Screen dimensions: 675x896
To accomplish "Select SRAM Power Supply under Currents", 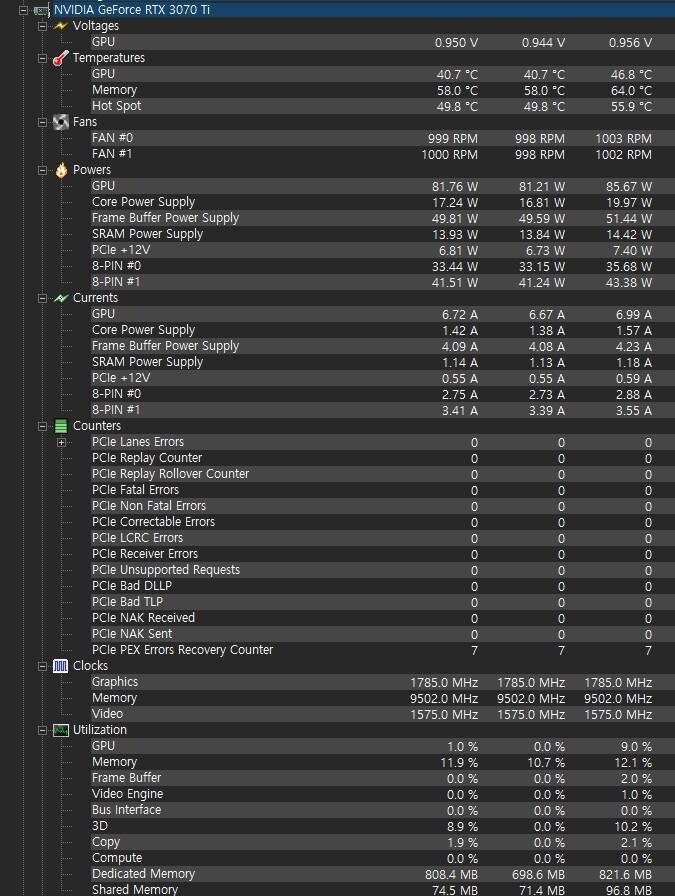I will click(x=382, y=362).
